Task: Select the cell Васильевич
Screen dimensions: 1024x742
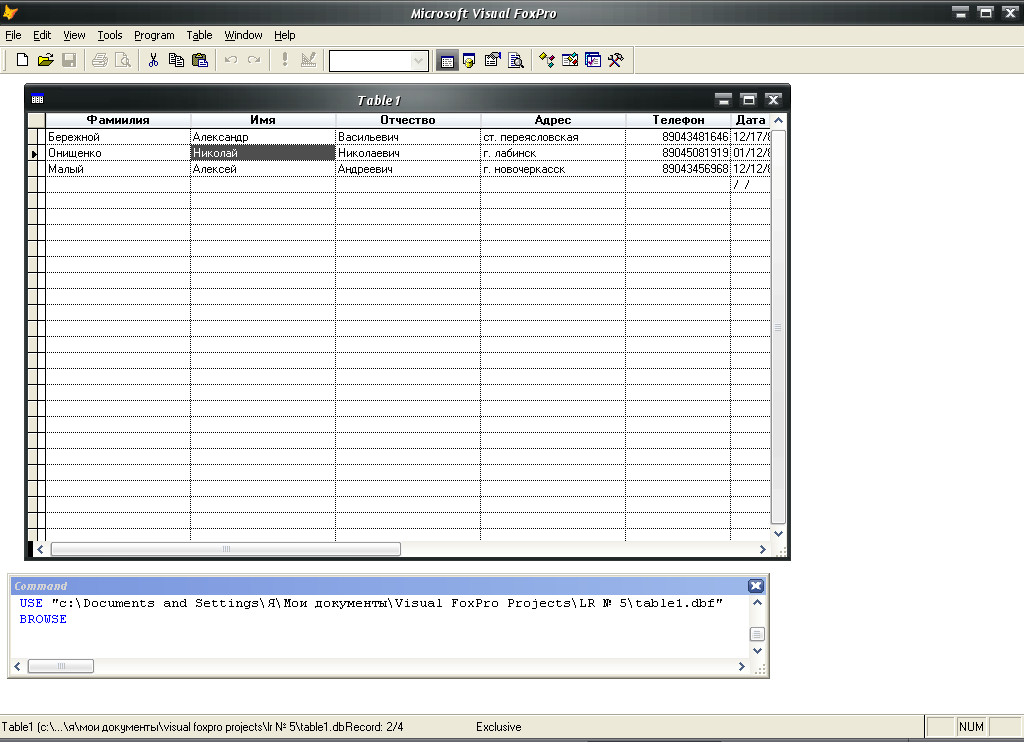Action: click(x=408, y=137)
